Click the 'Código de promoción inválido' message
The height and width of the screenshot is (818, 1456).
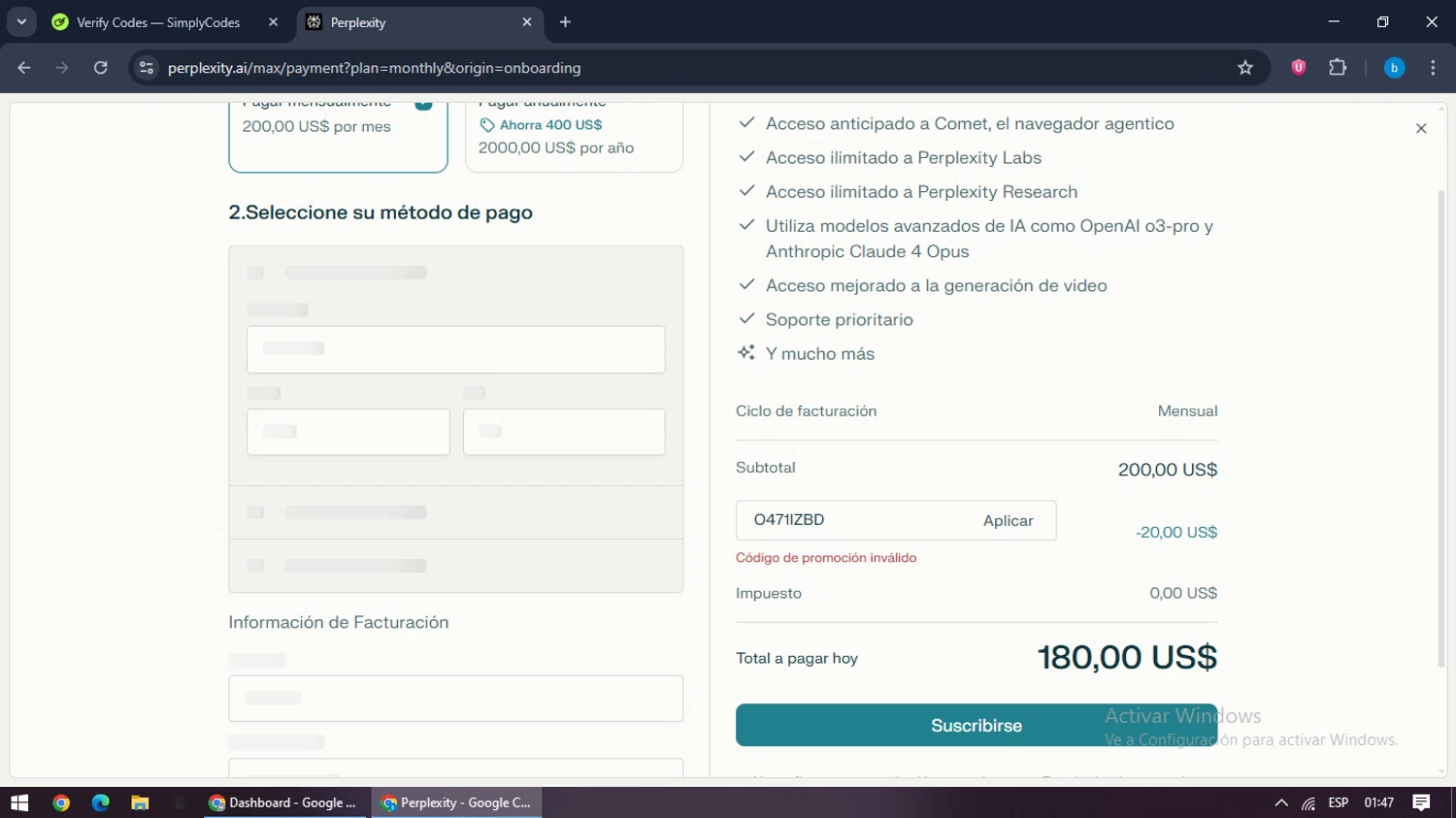click(x=826, y=558)
